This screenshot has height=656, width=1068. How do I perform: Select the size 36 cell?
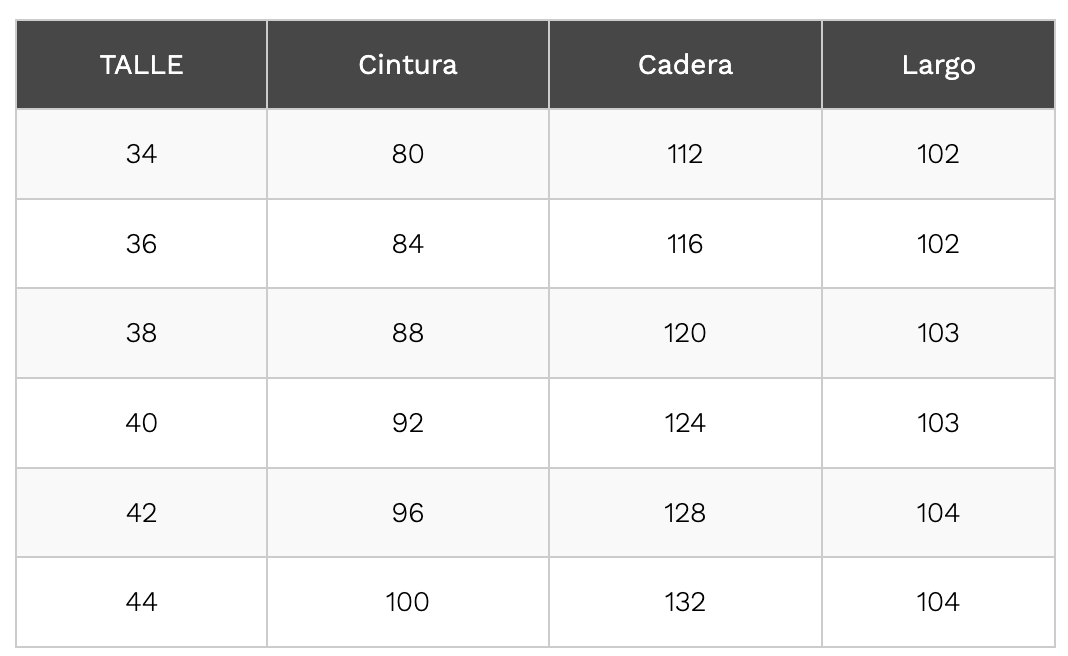[142, 244]
